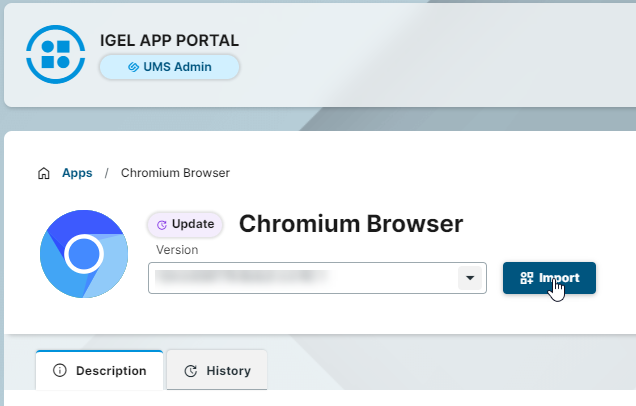
Task: Click the refresh icon in Update badge
Action: click(162, 225)
